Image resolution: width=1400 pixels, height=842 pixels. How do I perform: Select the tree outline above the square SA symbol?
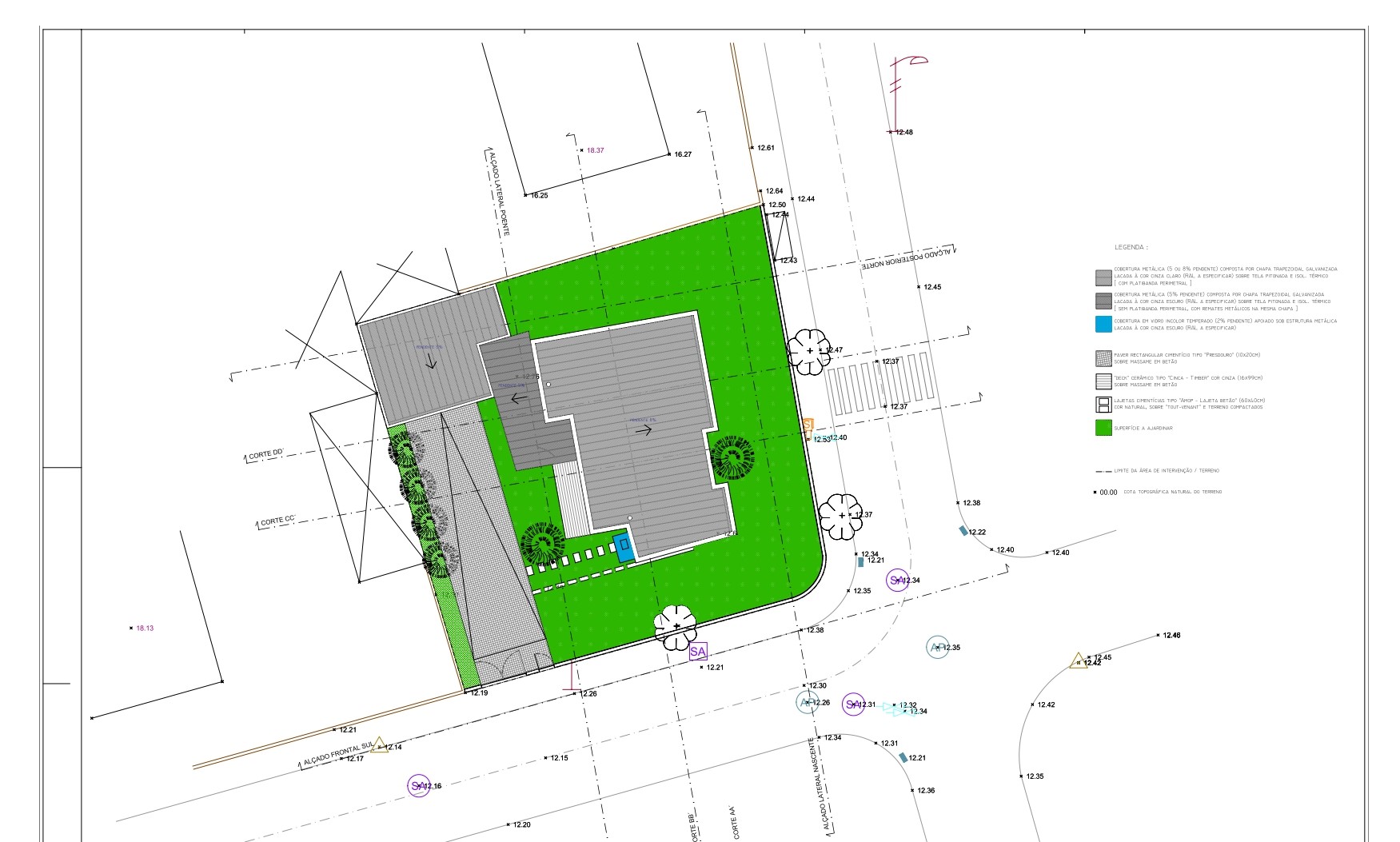676,626
